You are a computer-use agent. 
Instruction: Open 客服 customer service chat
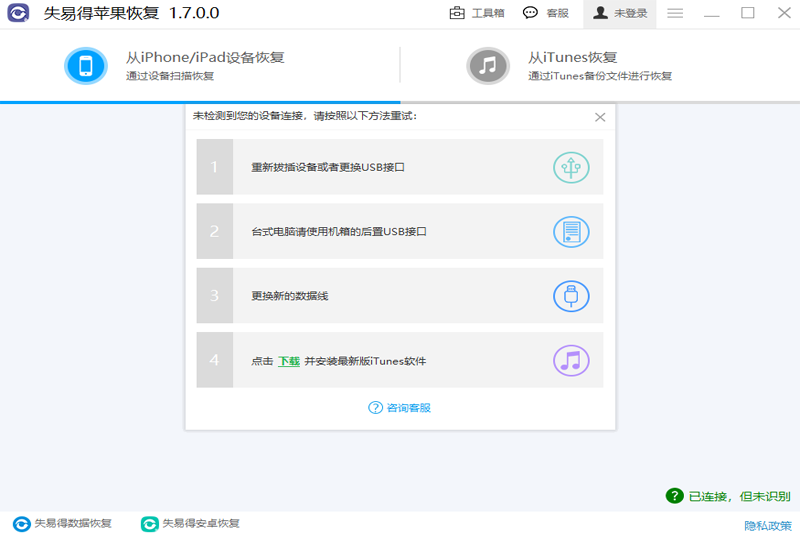click(x=546, y=13)
